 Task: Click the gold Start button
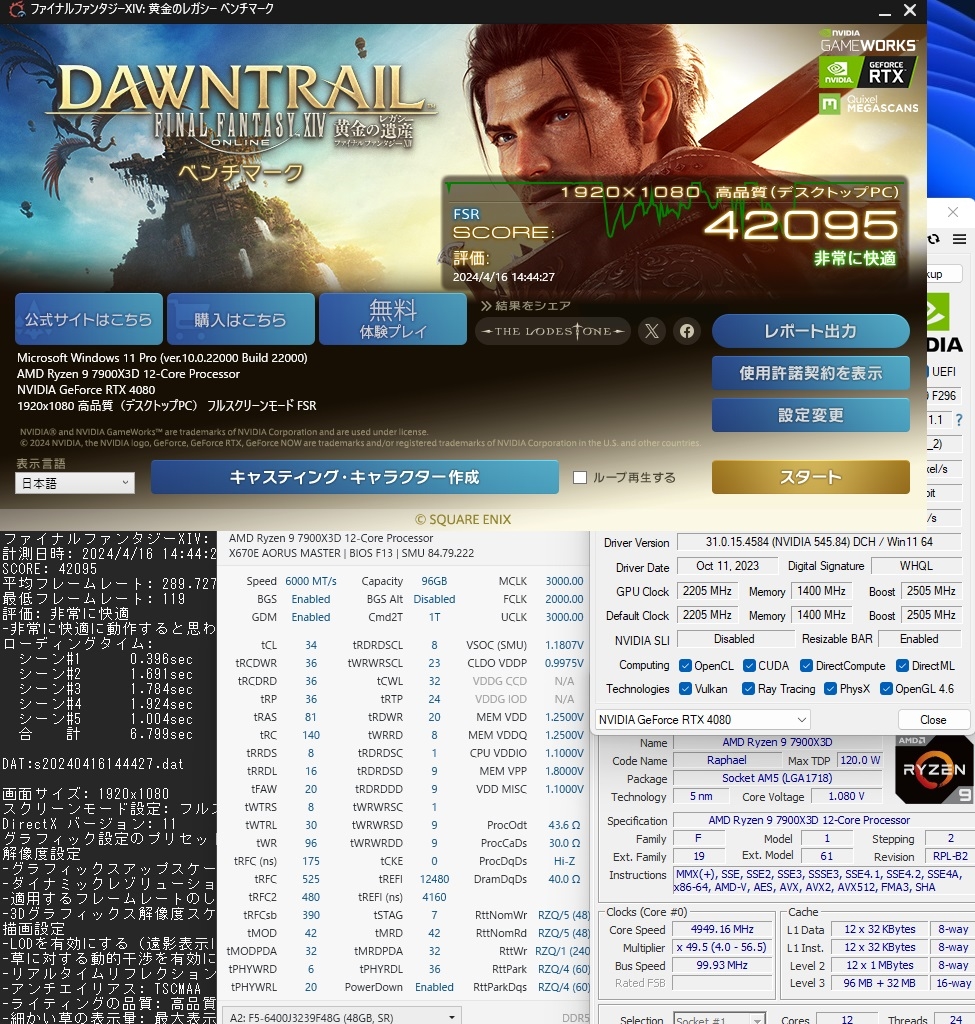tap(810, 477)
